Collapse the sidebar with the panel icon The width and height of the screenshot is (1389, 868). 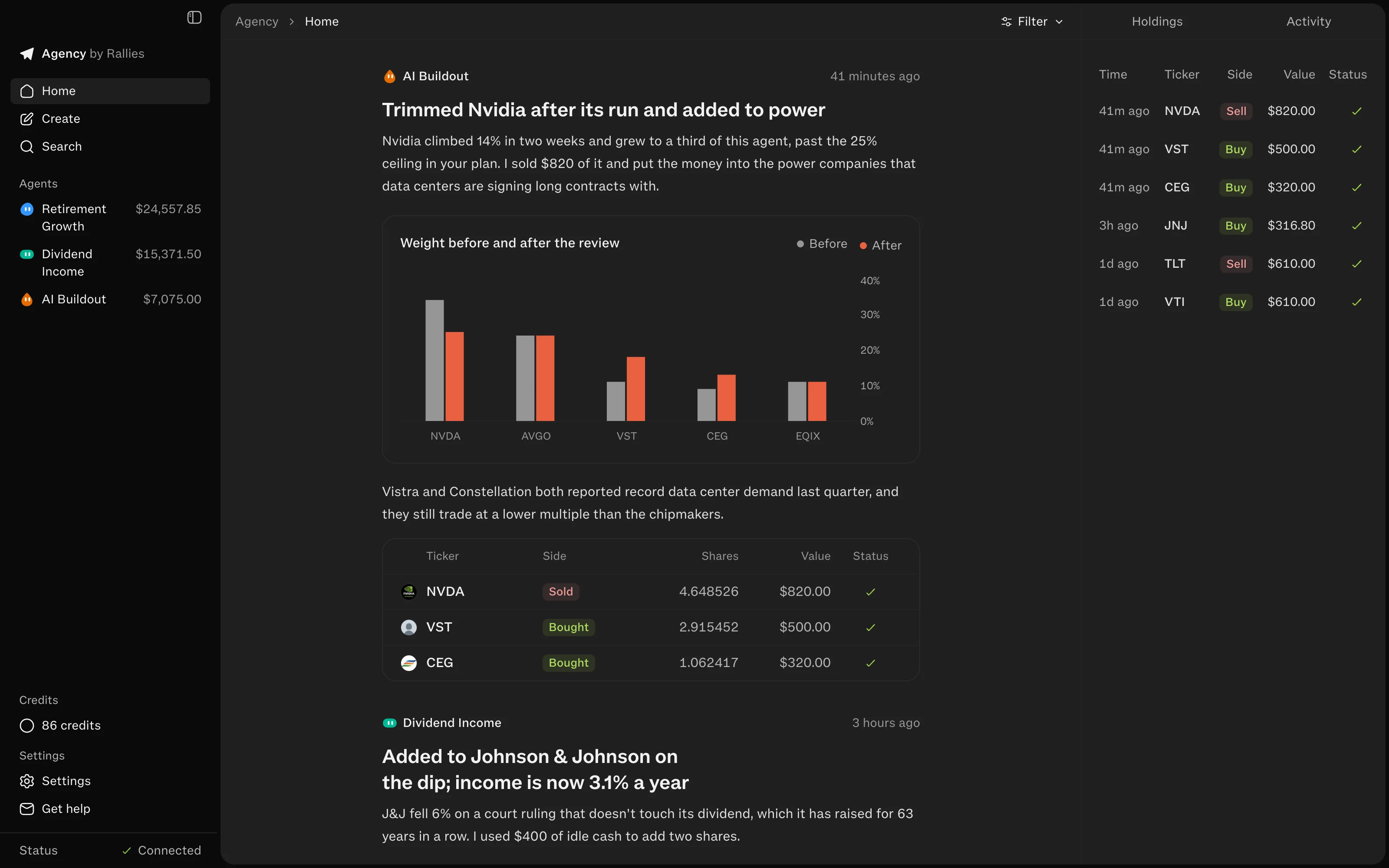(x=194, y=18)
